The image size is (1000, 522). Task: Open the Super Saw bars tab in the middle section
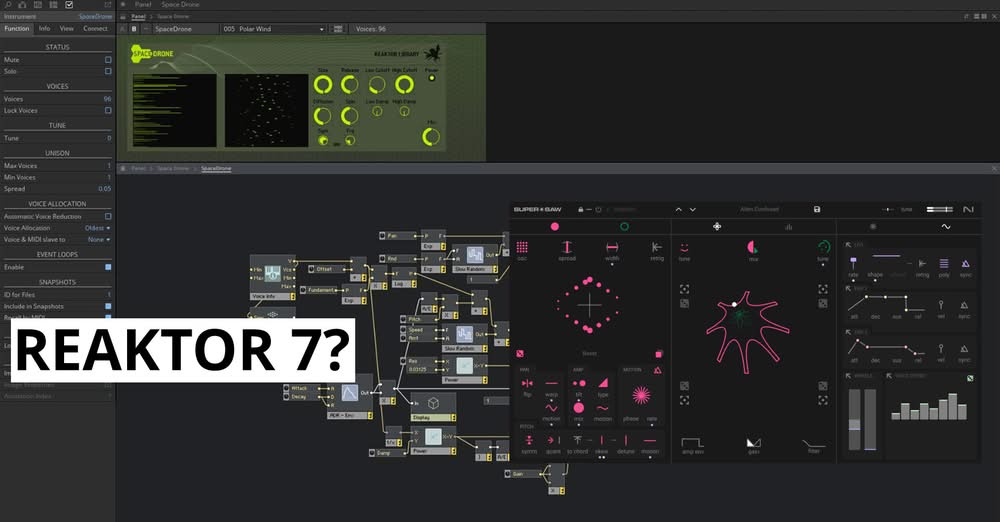point(788,227)
